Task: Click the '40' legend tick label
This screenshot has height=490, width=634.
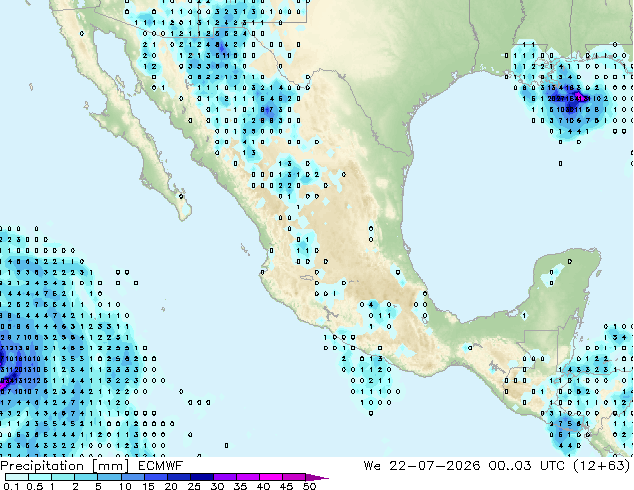Action: point(263,486)
